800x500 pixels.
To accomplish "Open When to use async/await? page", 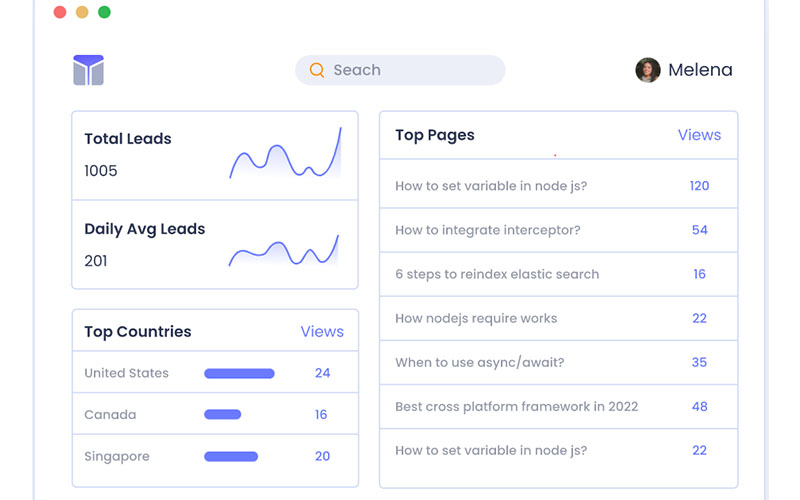I will point(480,363).
